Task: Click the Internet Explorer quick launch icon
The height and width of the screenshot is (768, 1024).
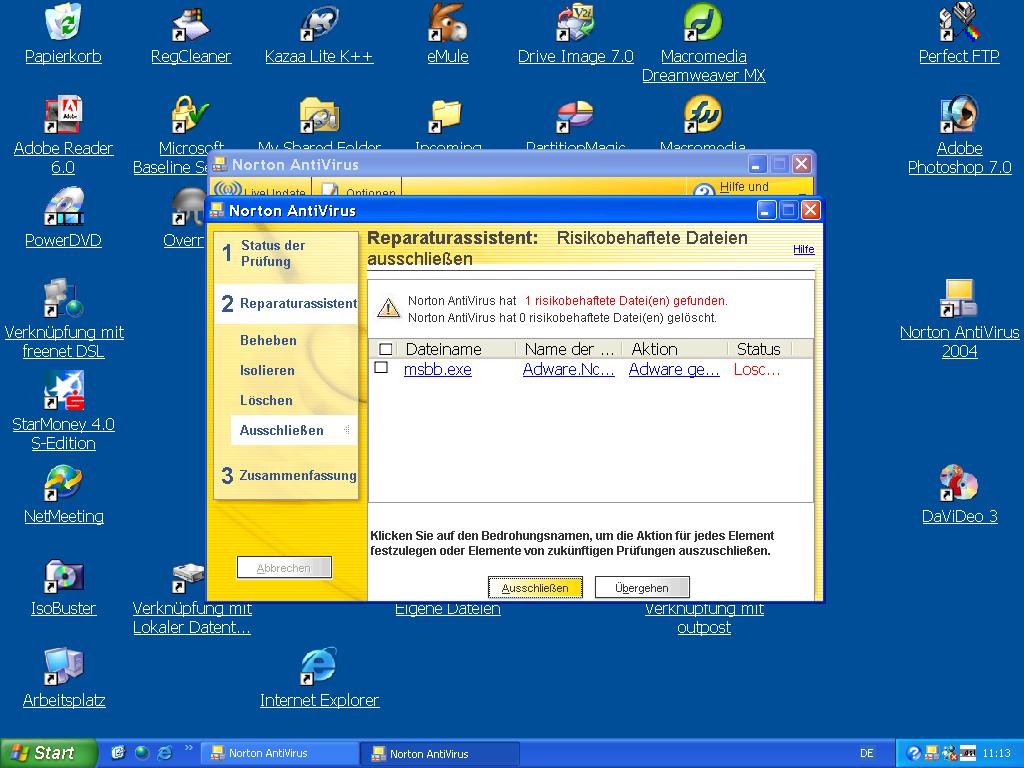Action: [x=165, y=753]
